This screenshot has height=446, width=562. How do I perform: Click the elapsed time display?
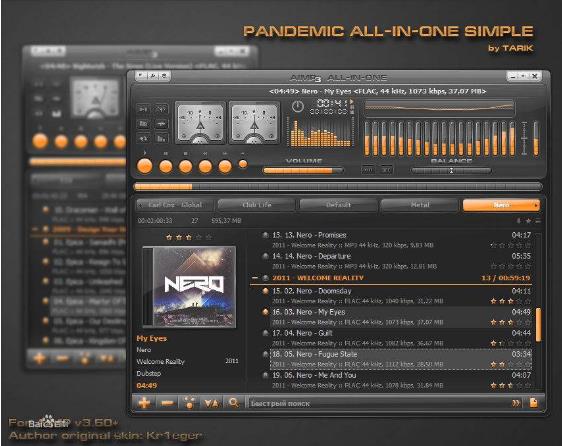[332, 104]
